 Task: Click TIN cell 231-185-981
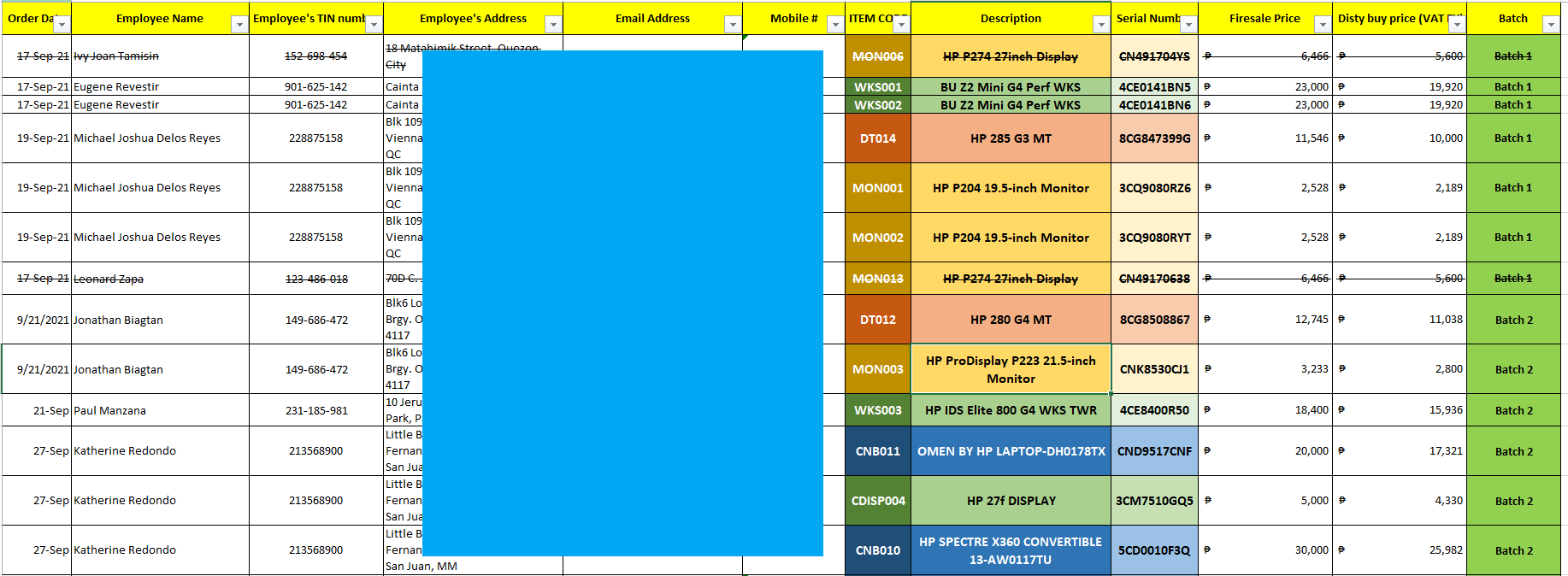tap(316, 410)
